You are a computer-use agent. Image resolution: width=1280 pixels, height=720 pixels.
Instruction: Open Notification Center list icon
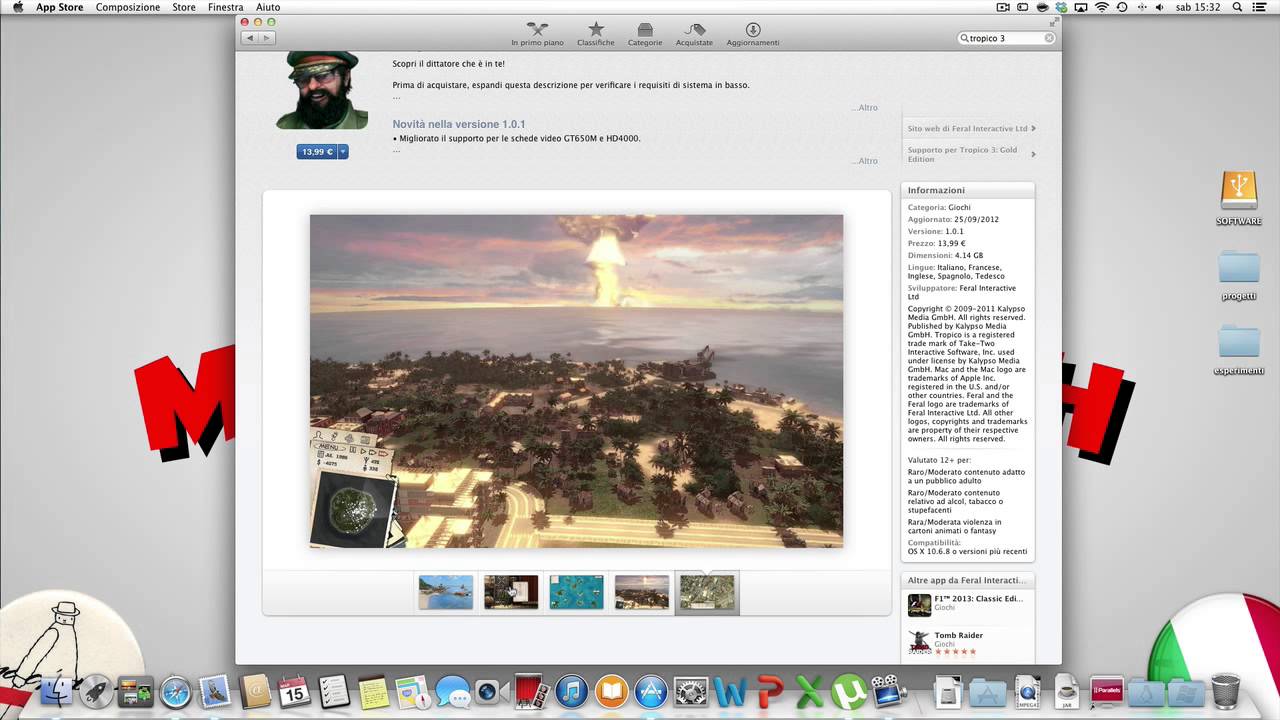click(1261, 7)
